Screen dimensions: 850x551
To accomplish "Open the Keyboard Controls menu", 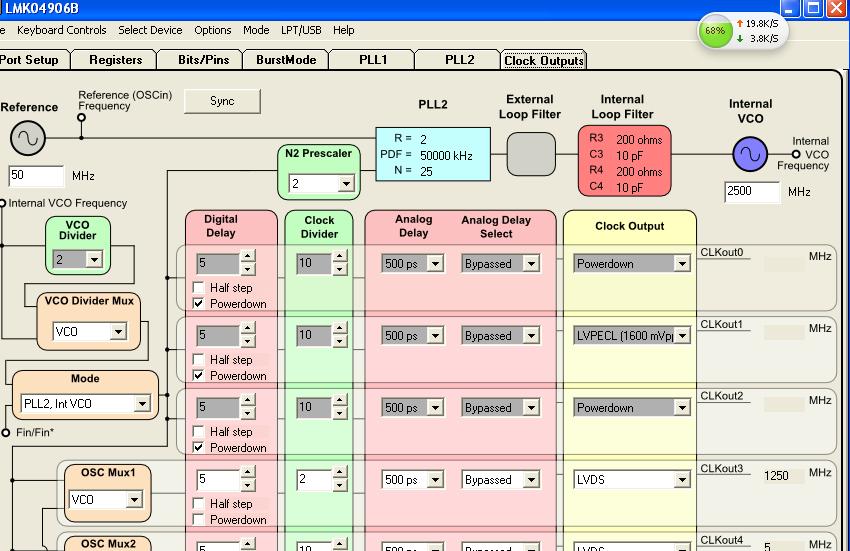I will point(62,30).
